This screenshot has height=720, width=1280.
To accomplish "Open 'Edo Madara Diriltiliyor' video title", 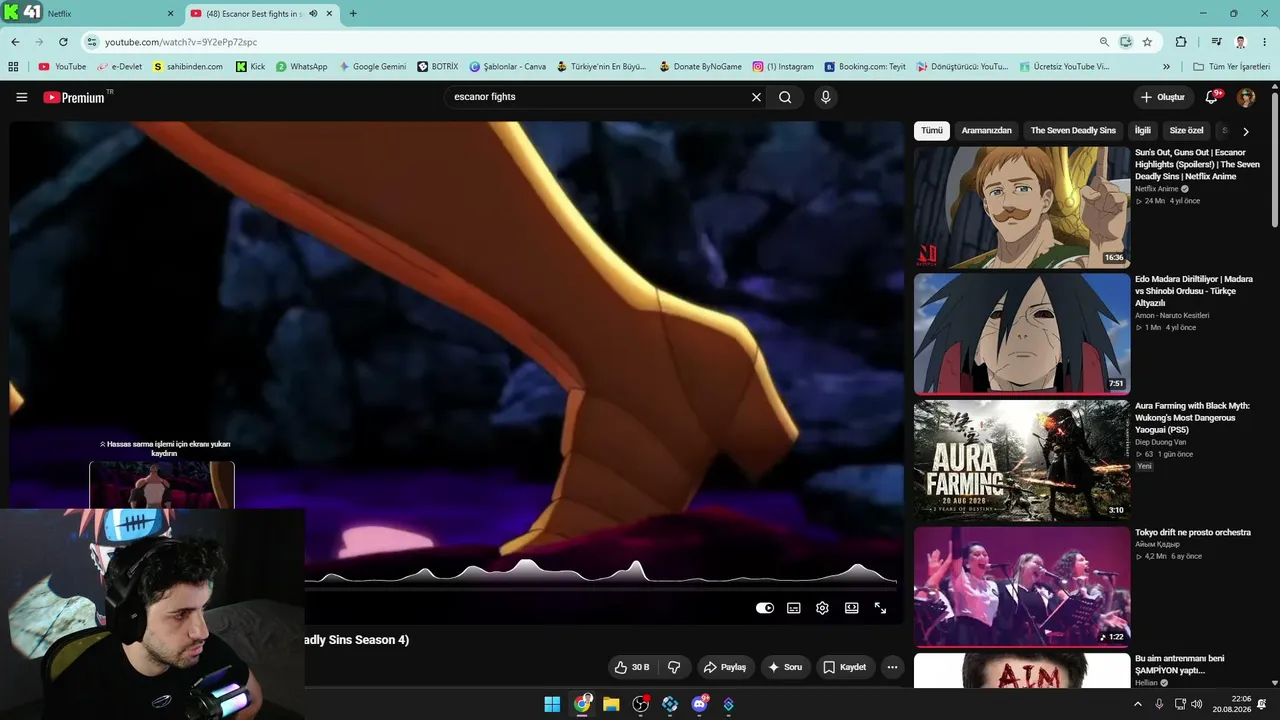I will (x=1194, y=291).
